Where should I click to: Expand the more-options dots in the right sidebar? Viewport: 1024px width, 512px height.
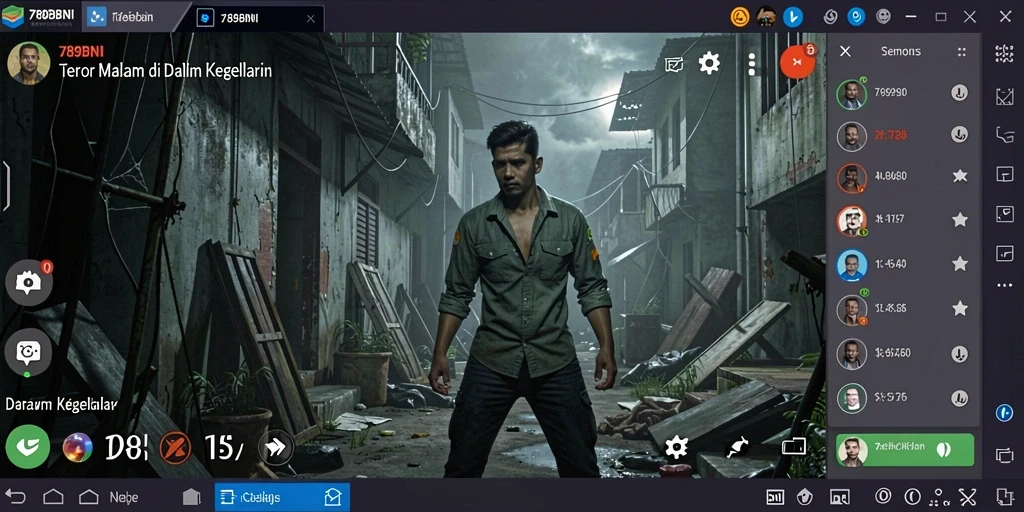point(1004,285)
